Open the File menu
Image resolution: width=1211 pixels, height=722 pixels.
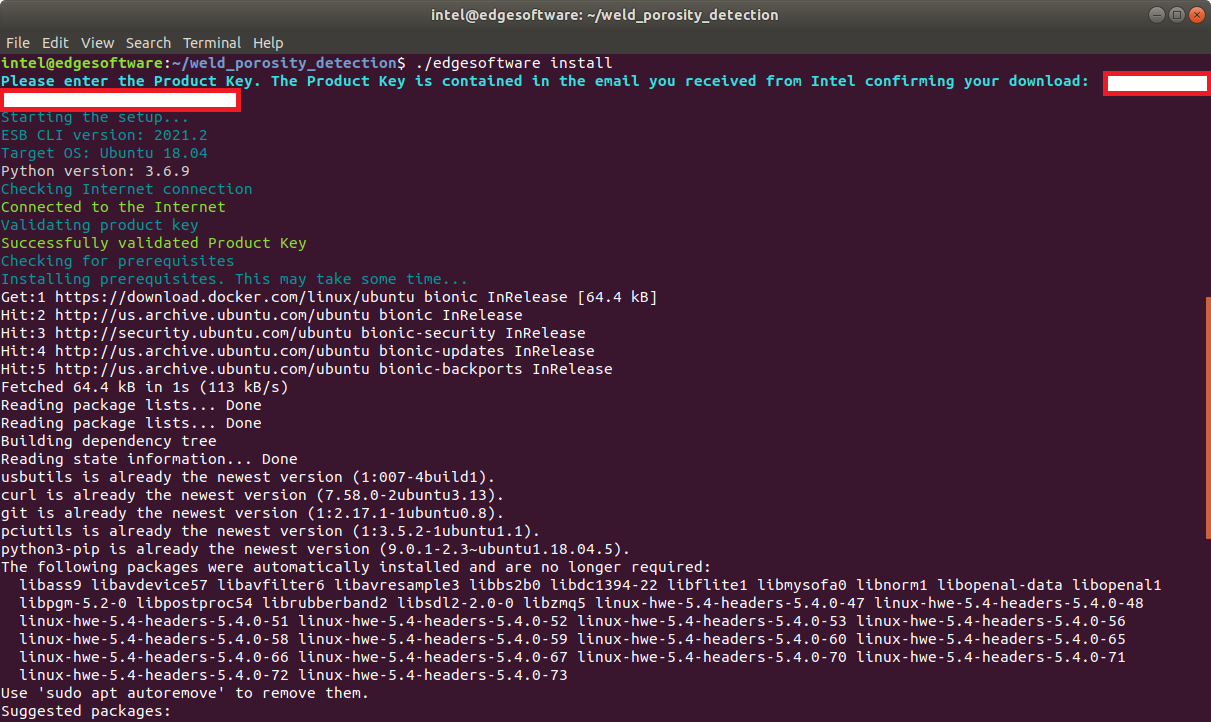[x=18, y=43]
